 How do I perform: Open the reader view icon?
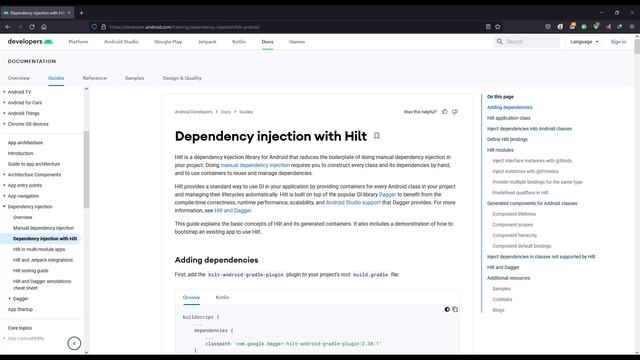pos(488,27)
